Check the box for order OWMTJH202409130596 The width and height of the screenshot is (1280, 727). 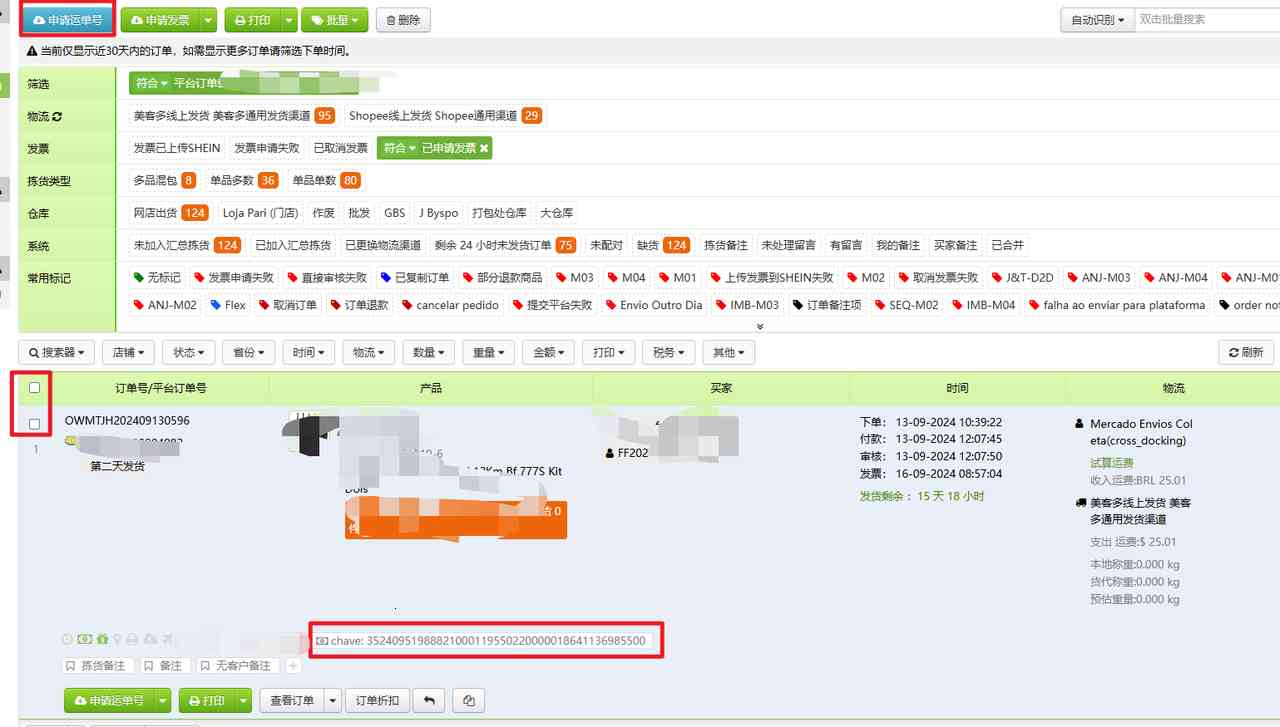click(x=35, y=424)
